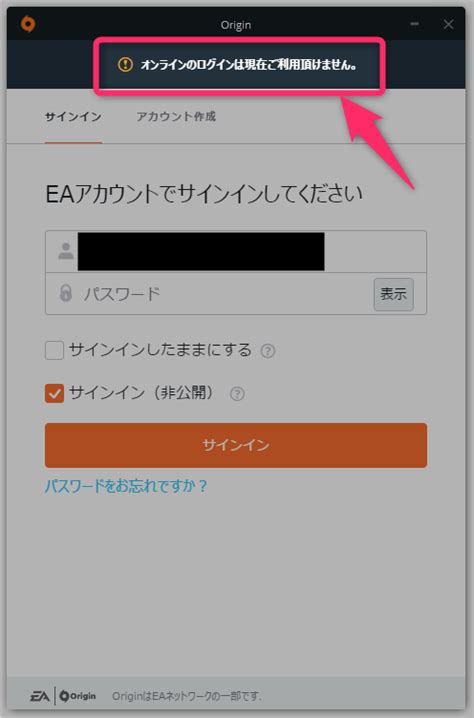Click the padlock icon beside パスワード
The width and height of the screenshot is (474, 718).
point(66,293)
